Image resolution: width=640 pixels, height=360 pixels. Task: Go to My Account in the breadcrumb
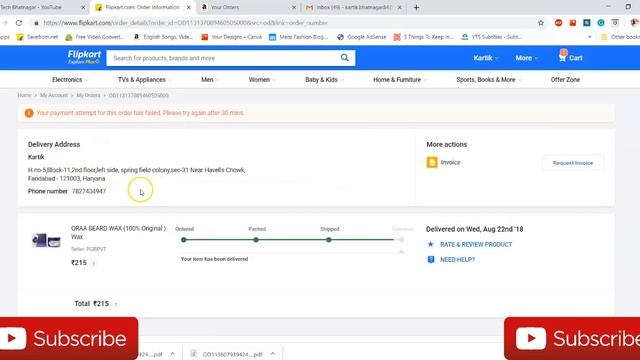click(54, 95)
